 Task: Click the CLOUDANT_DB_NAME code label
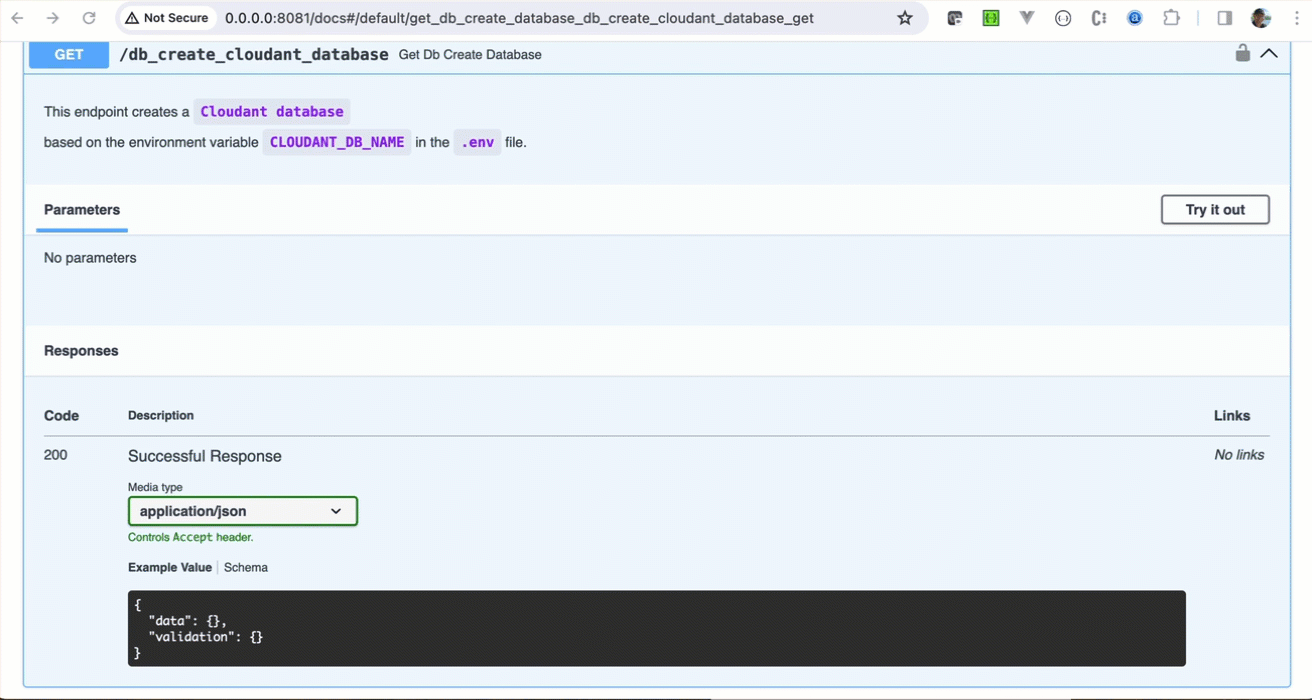pyautogui.click(x=337, y=142)
